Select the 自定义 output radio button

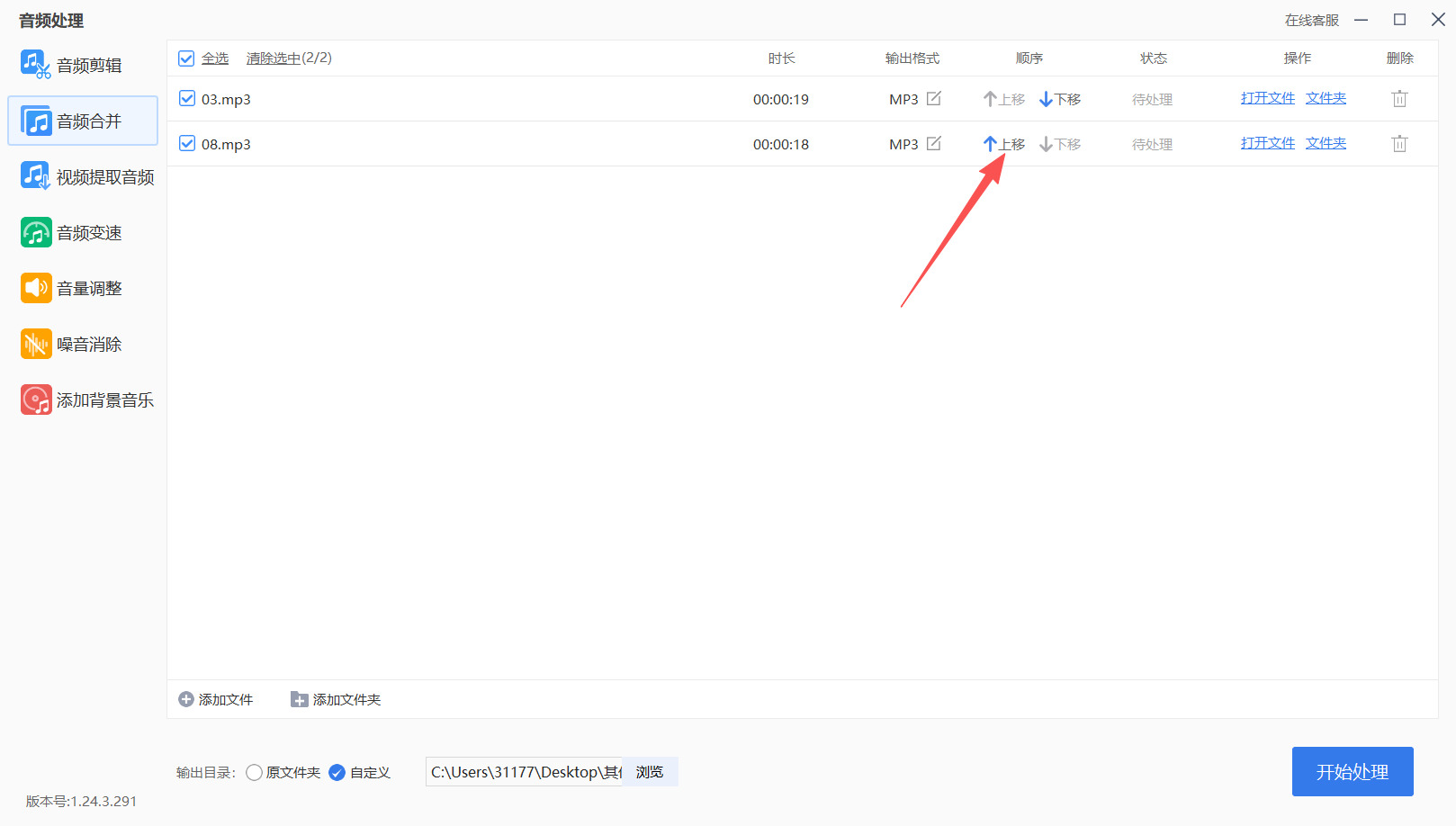[337, 772]
